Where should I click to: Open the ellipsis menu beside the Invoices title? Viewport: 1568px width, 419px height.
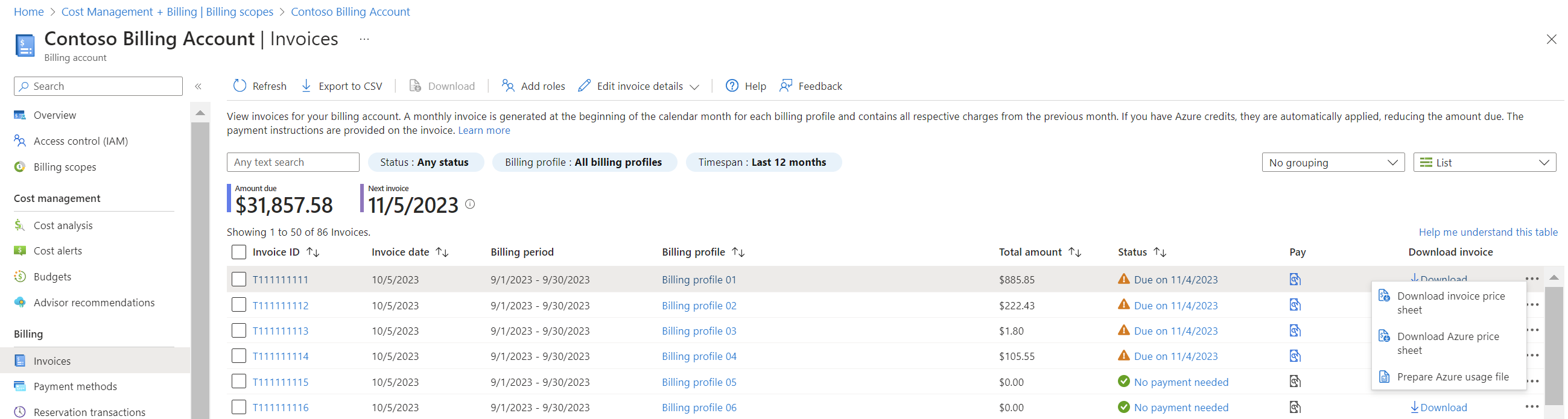(364, 39)
